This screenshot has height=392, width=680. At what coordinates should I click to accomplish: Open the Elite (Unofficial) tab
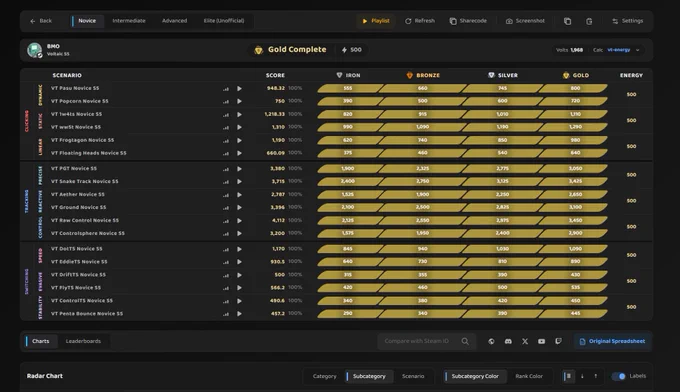[224, 21]
